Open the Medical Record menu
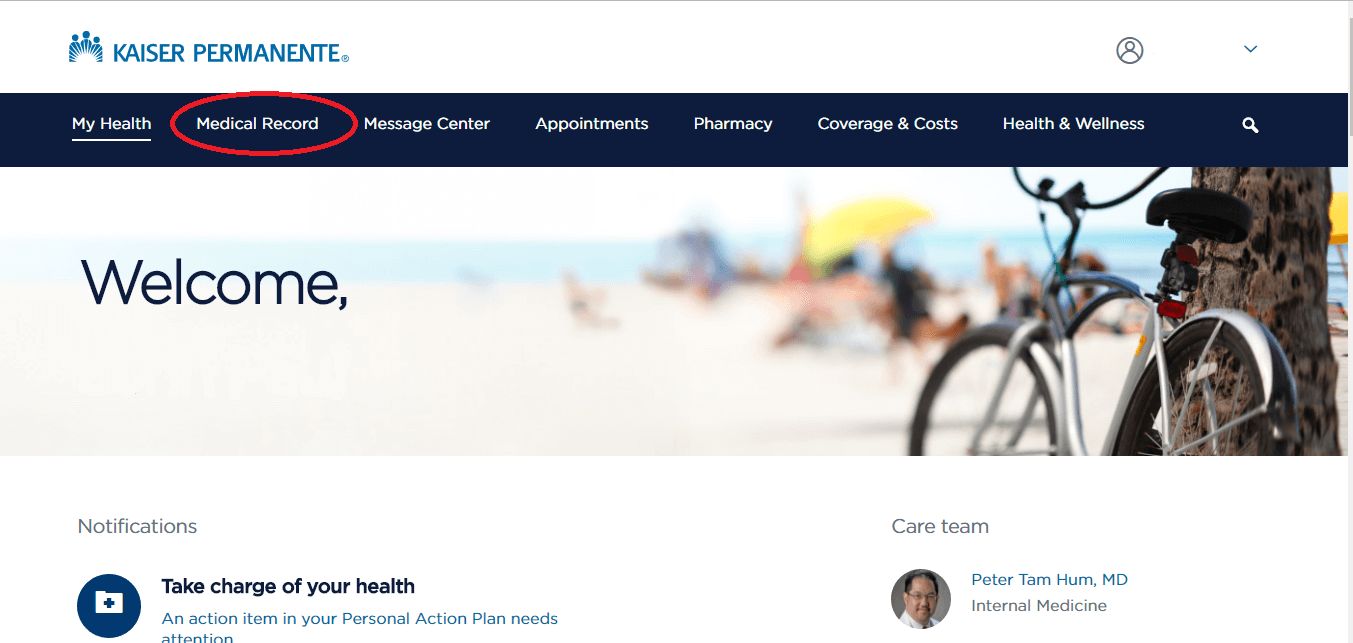Viewport: 1353px width, 643px height. pos(257,124)
